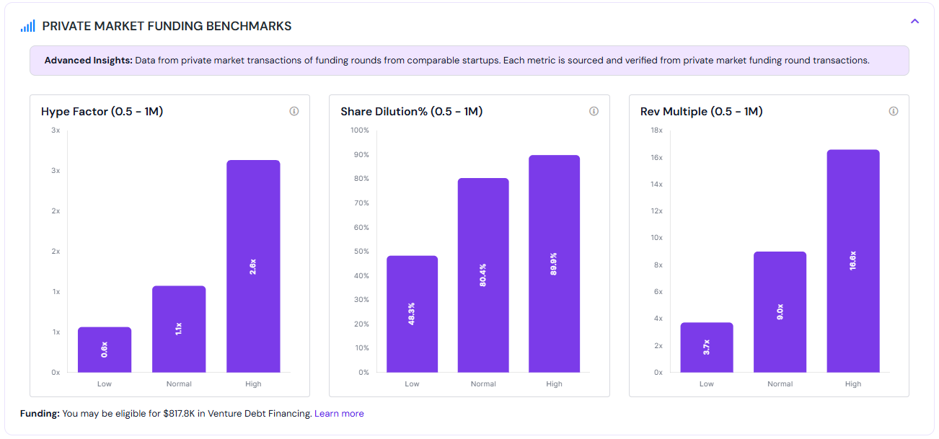Open the Learn more link for Venture Debt
The image size is (939, 439).
(339, 414)
